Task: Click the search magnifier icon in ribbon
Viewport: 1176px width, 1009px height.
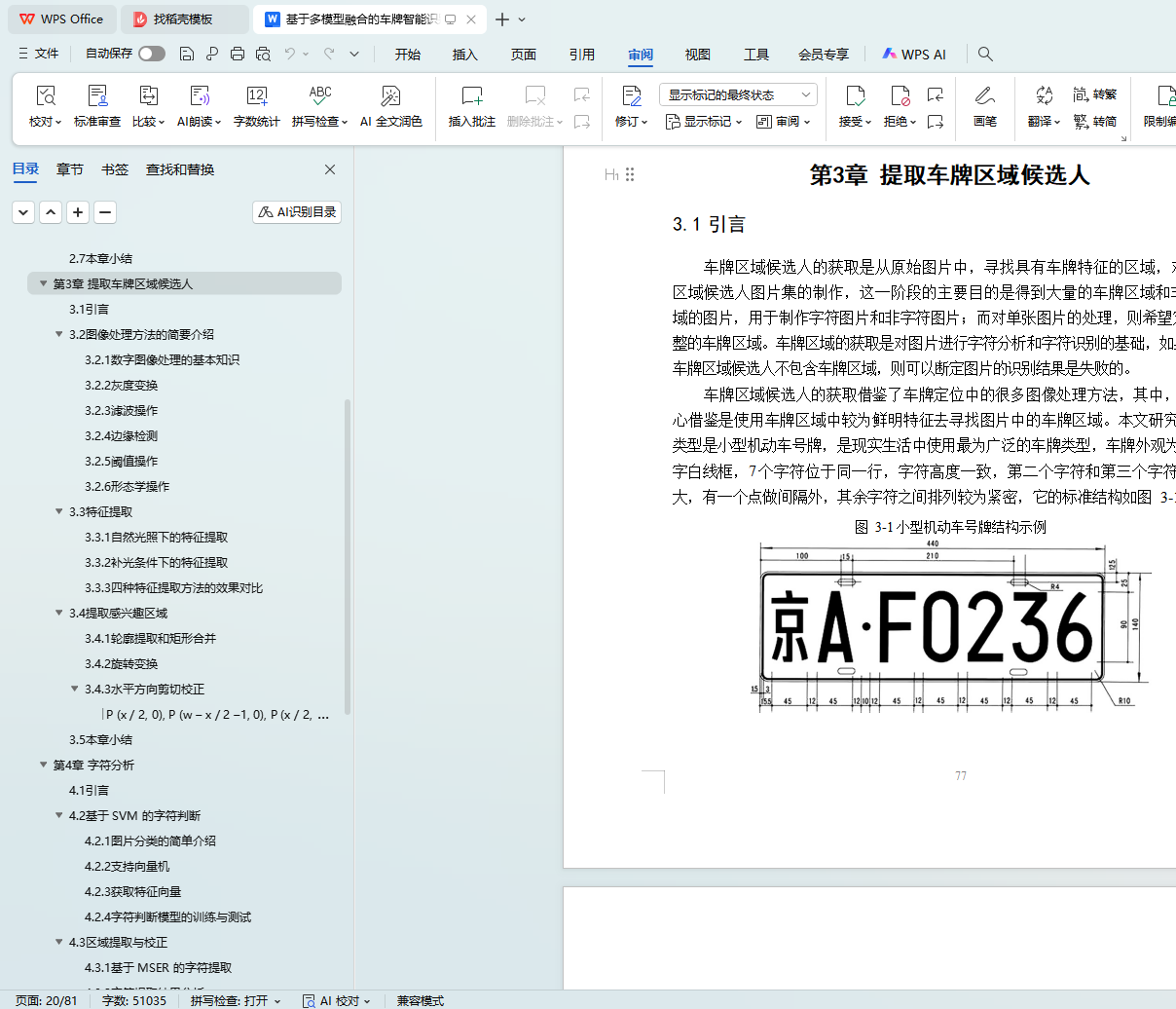Action: click(985, 54)
